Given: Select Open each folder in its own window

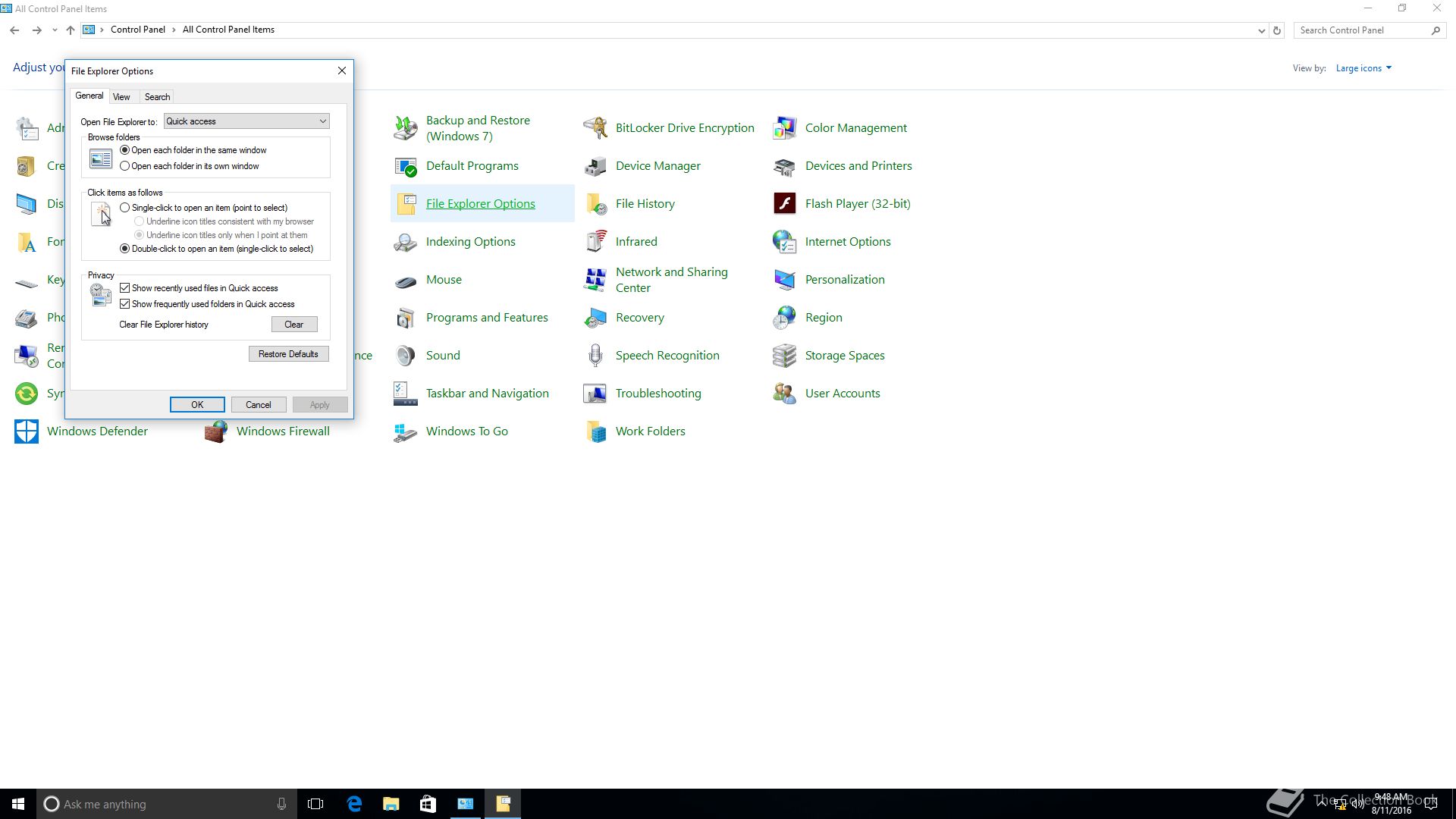Looking at the screenshot, I should click(x=125, y=166).
